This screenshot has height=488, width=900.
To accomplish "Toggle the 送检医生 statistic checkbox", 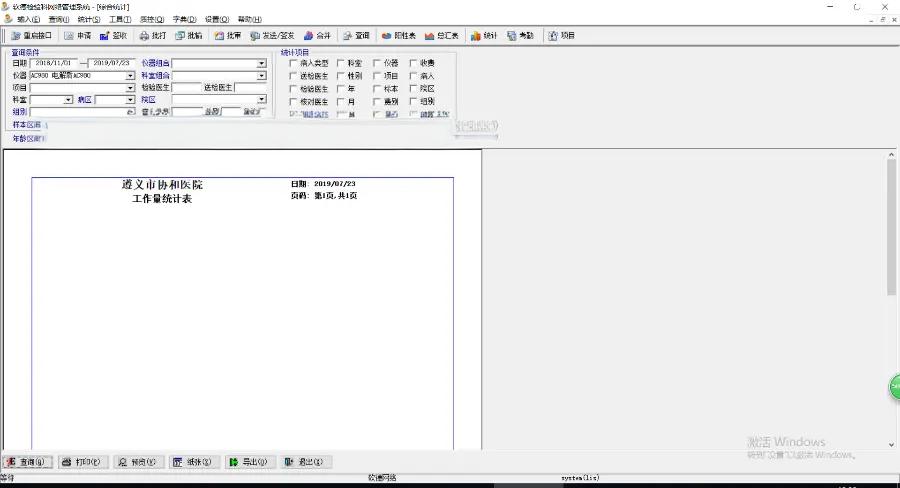I will 293,76.
